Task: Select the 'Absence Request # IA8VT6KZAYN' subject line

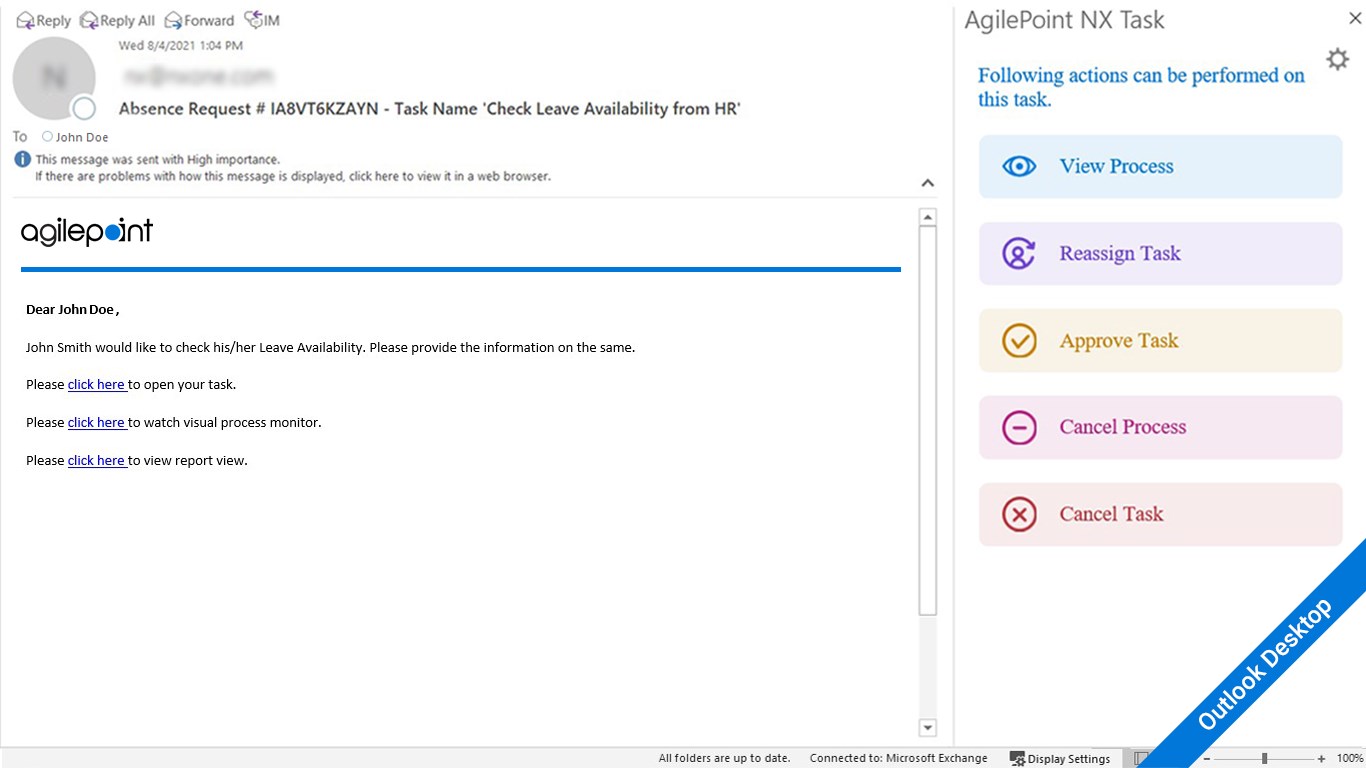Action: click(x=429, y=109)
